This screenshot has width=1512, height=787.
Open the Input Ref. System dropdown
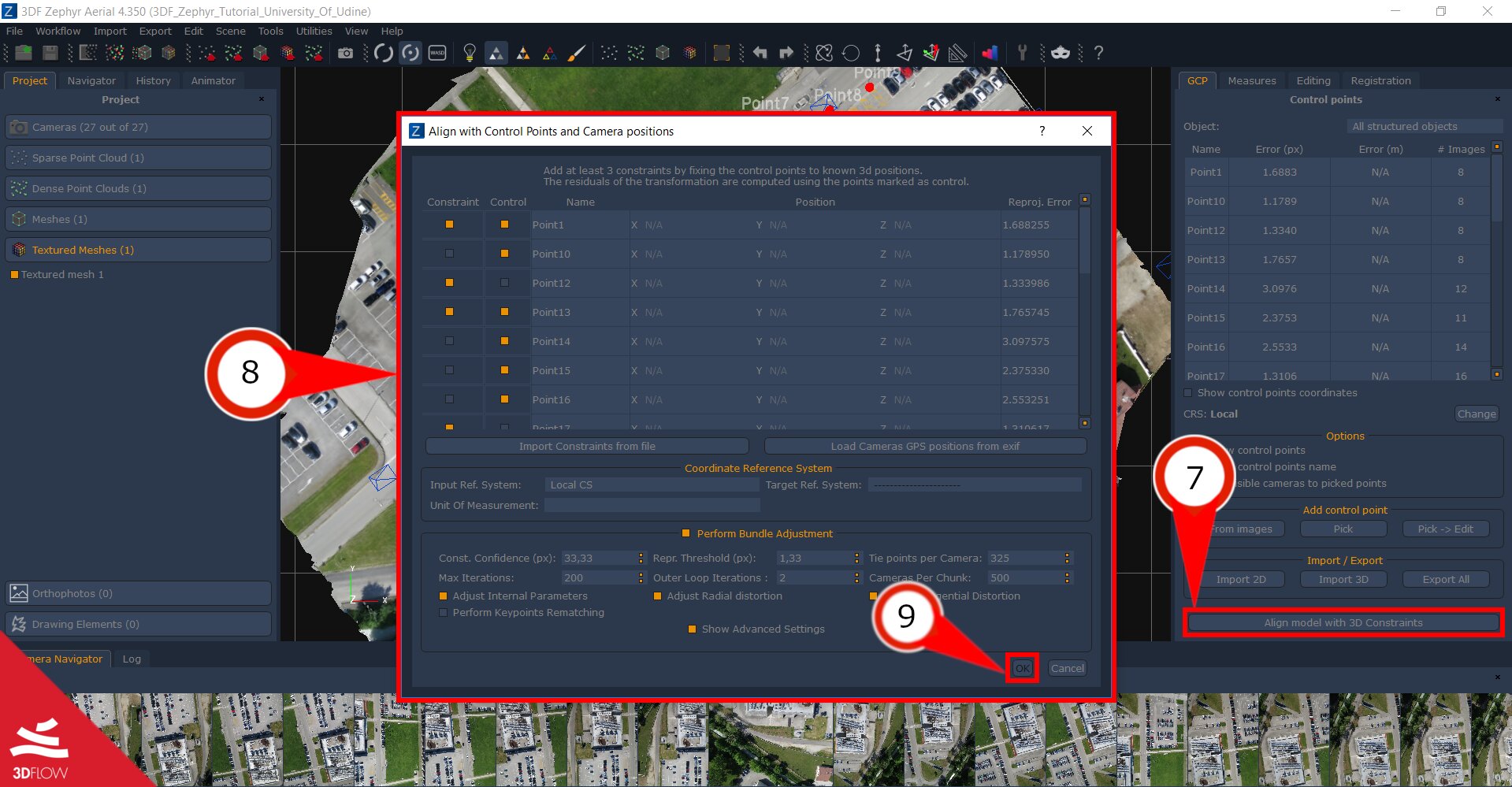tap(652, 484)
